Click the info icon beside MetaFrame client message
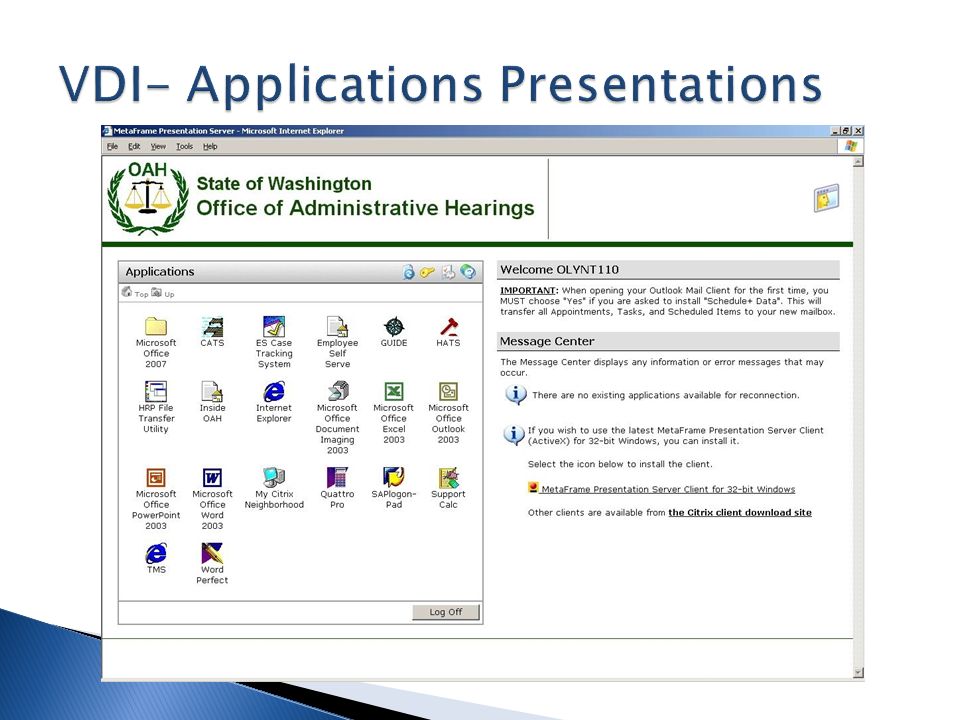 [514, 435]
